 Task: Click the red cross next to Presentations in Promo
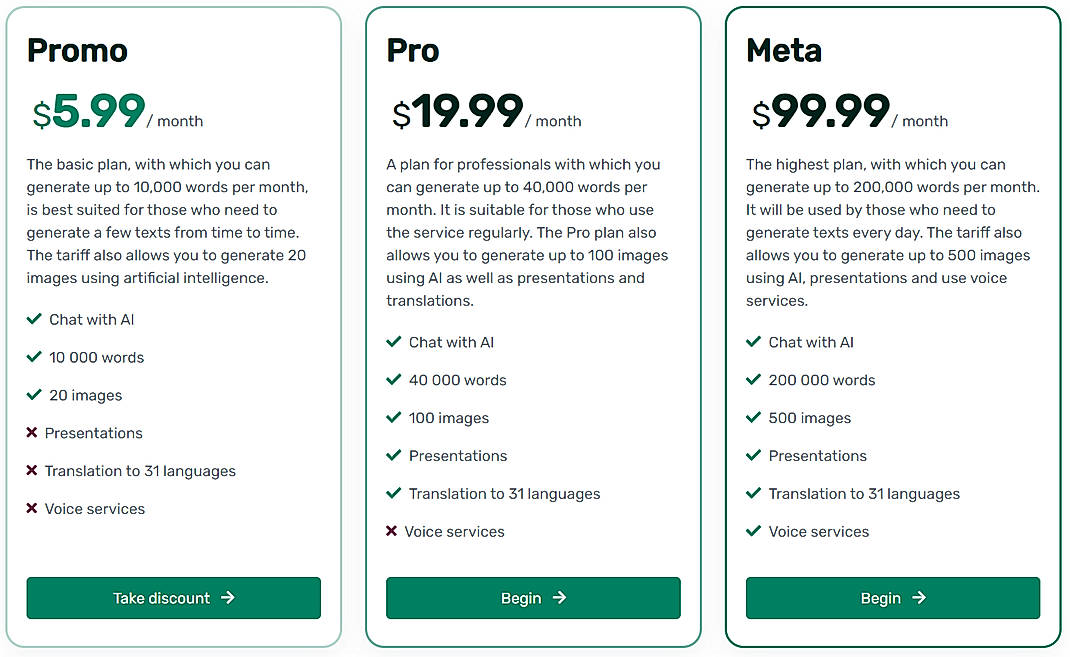click(x=33, y=433)
